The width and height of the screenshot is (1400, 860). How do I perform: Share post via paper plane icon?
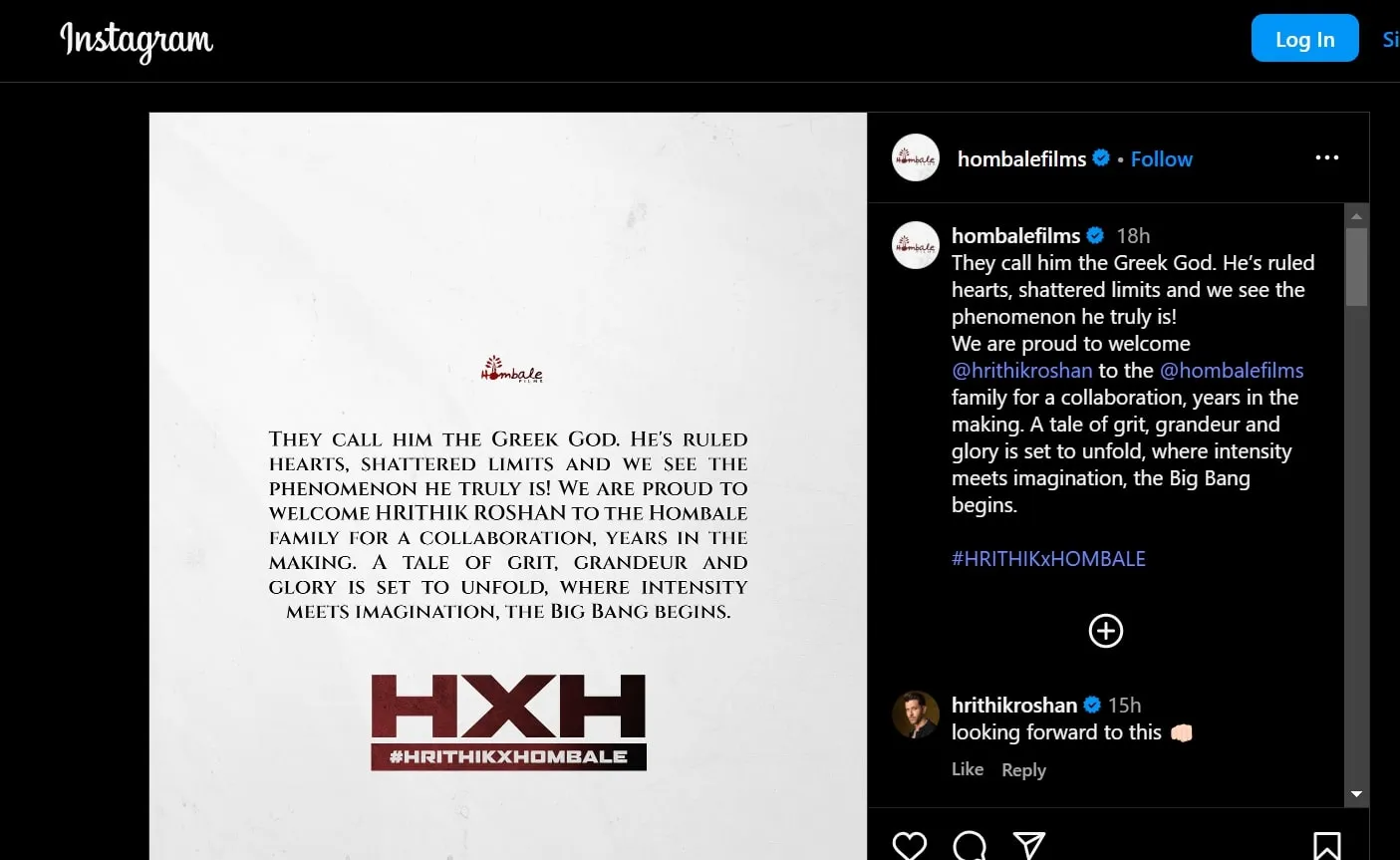(x=1029, y=845)
